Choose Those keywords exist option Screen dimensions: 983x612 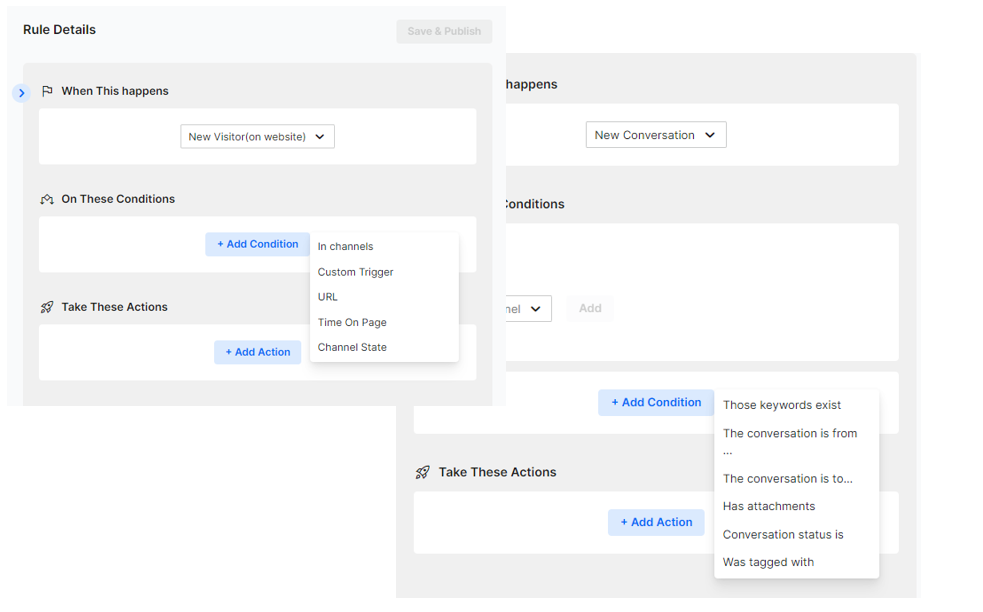click(782, 405)
